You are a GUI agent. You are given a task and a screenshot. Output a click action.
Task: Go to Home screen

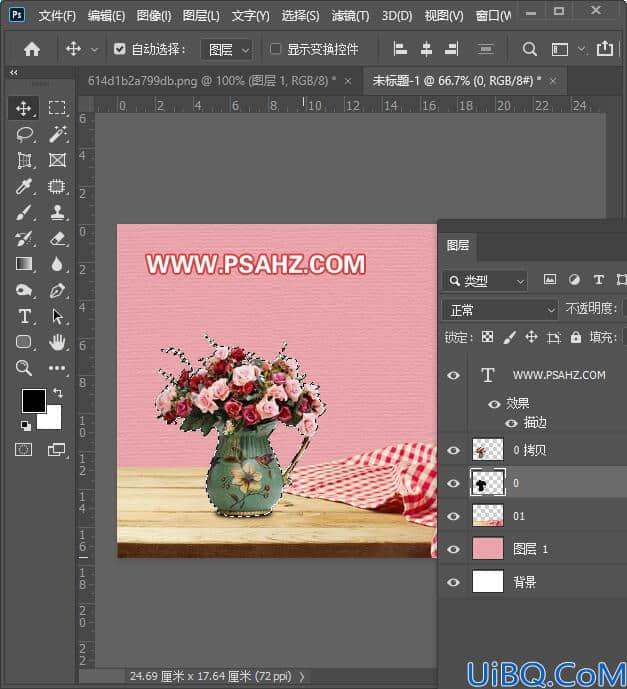[32, 49]
